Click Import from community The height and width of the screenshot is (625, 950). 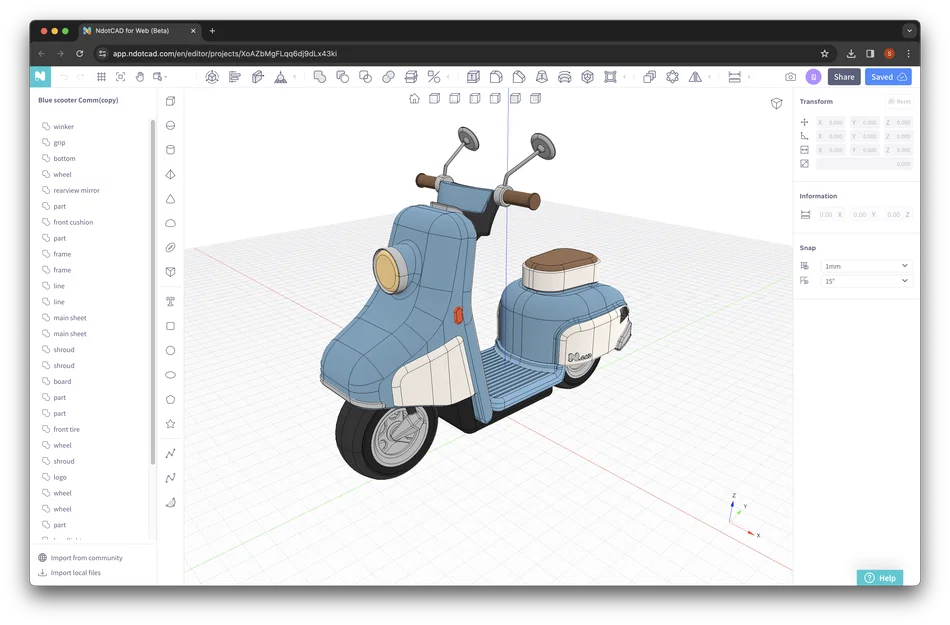(81, 558)
